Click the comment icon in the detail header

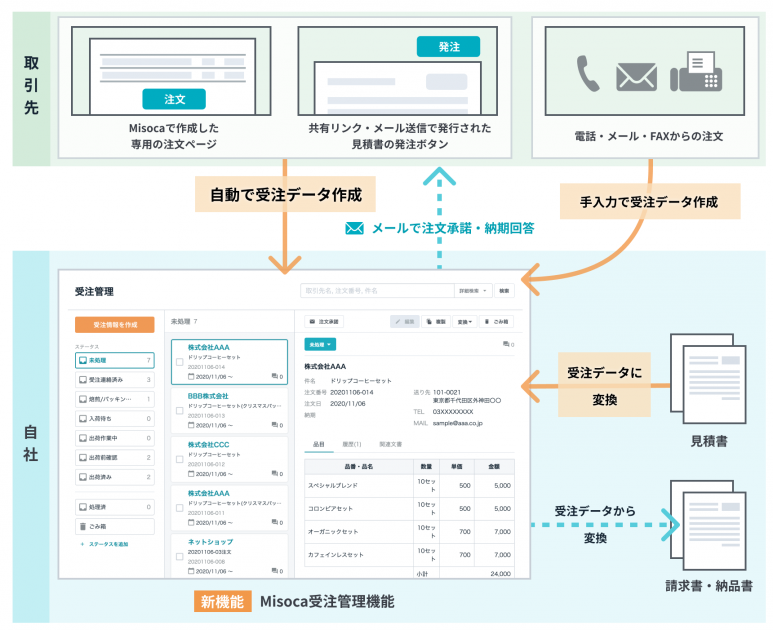click(x=506, y=344)
